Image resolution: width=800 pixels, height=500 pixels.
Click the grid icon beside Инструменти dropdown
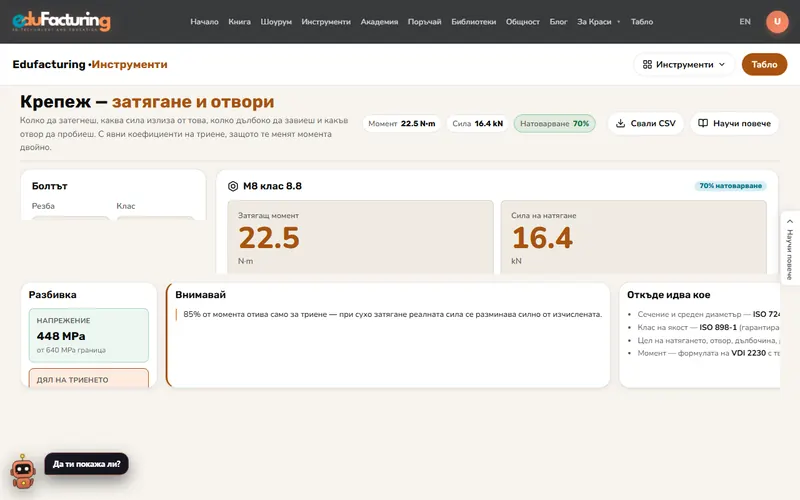point(647,64)
